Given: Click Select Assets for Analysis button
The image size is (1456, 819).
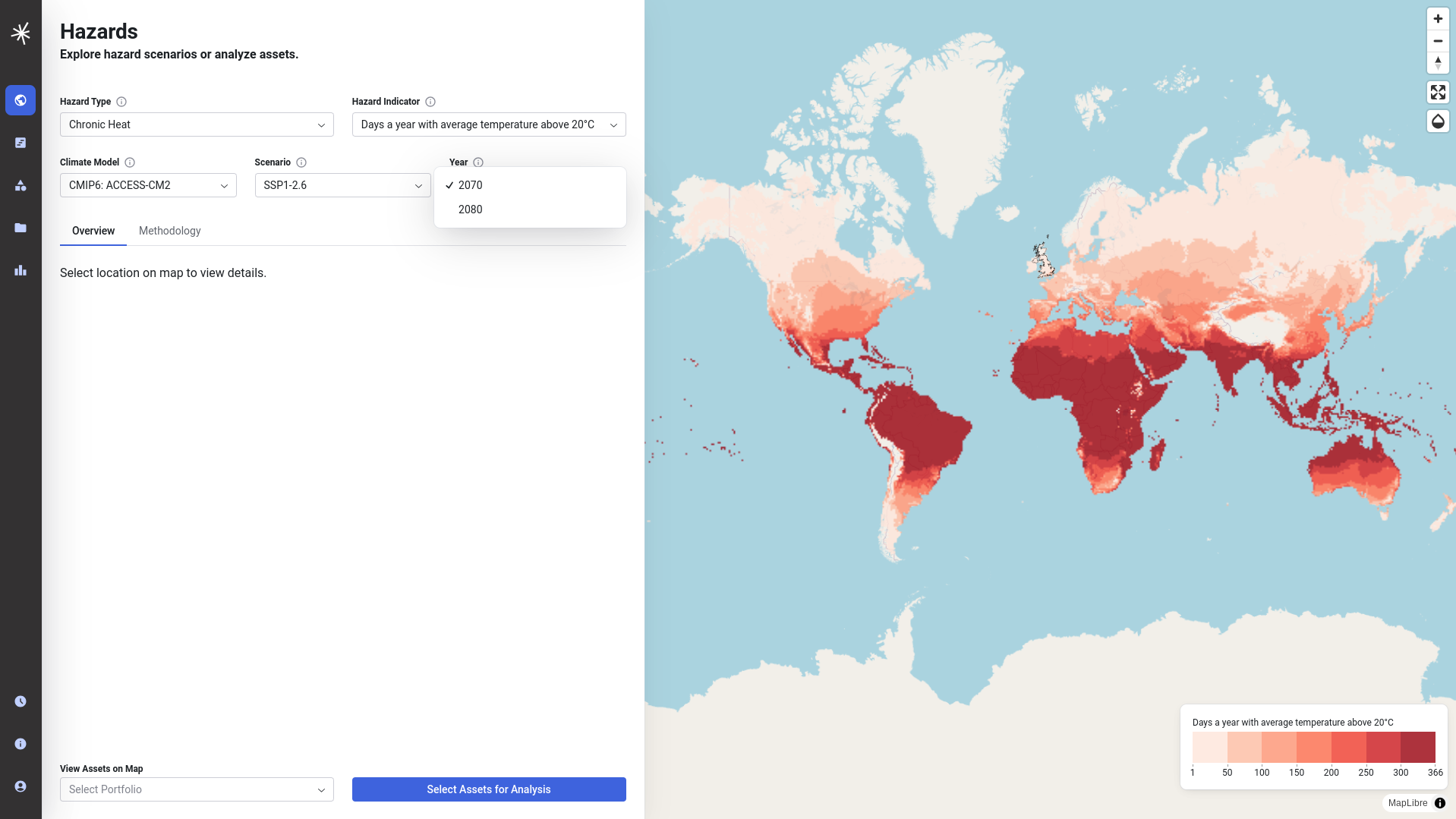Looking at the screenshot, I should coord(489,789).
